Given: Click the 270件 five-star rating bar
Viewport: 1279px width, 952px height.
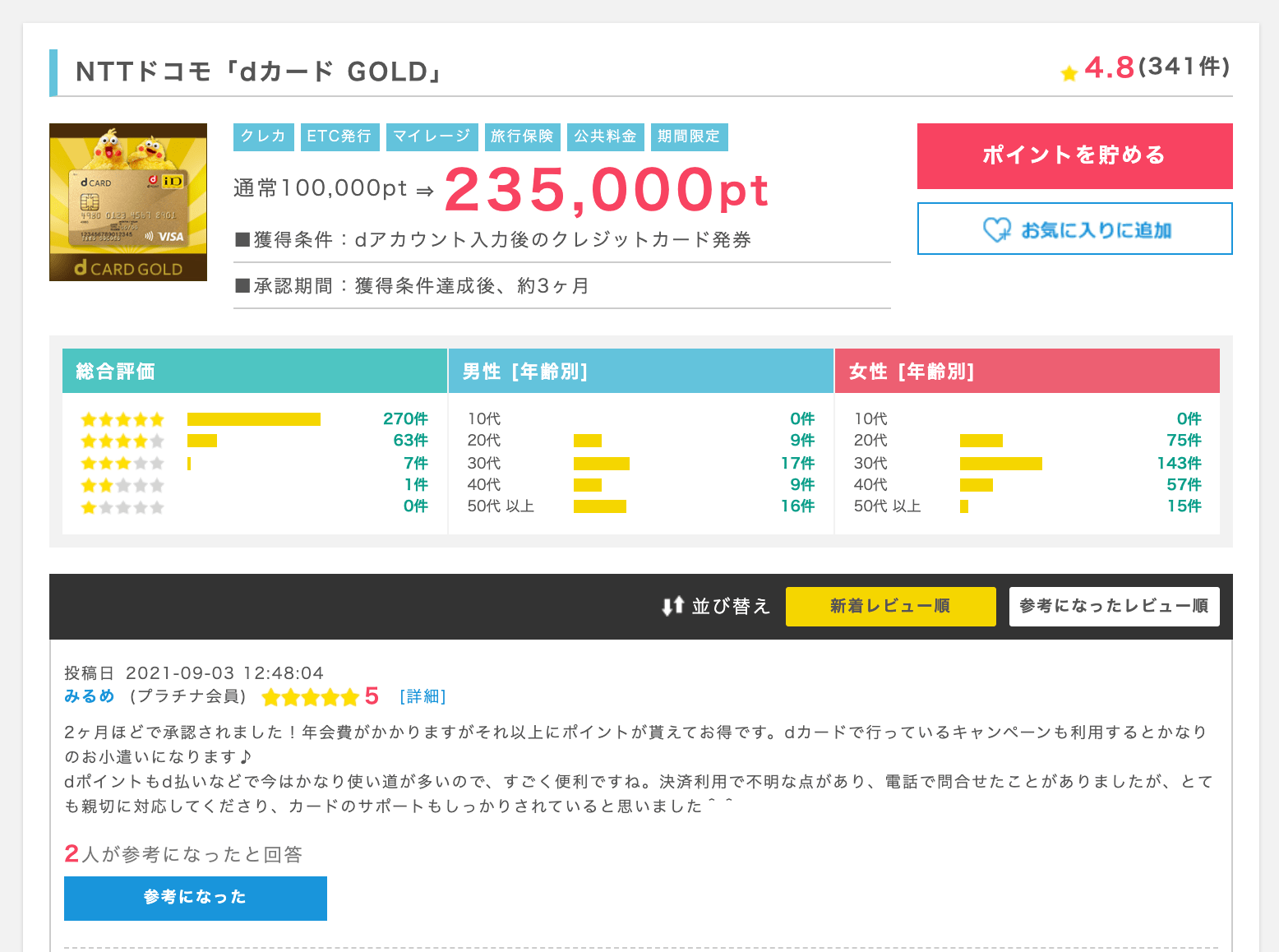Looking at the screenshot, I should (x=254, y=419).
